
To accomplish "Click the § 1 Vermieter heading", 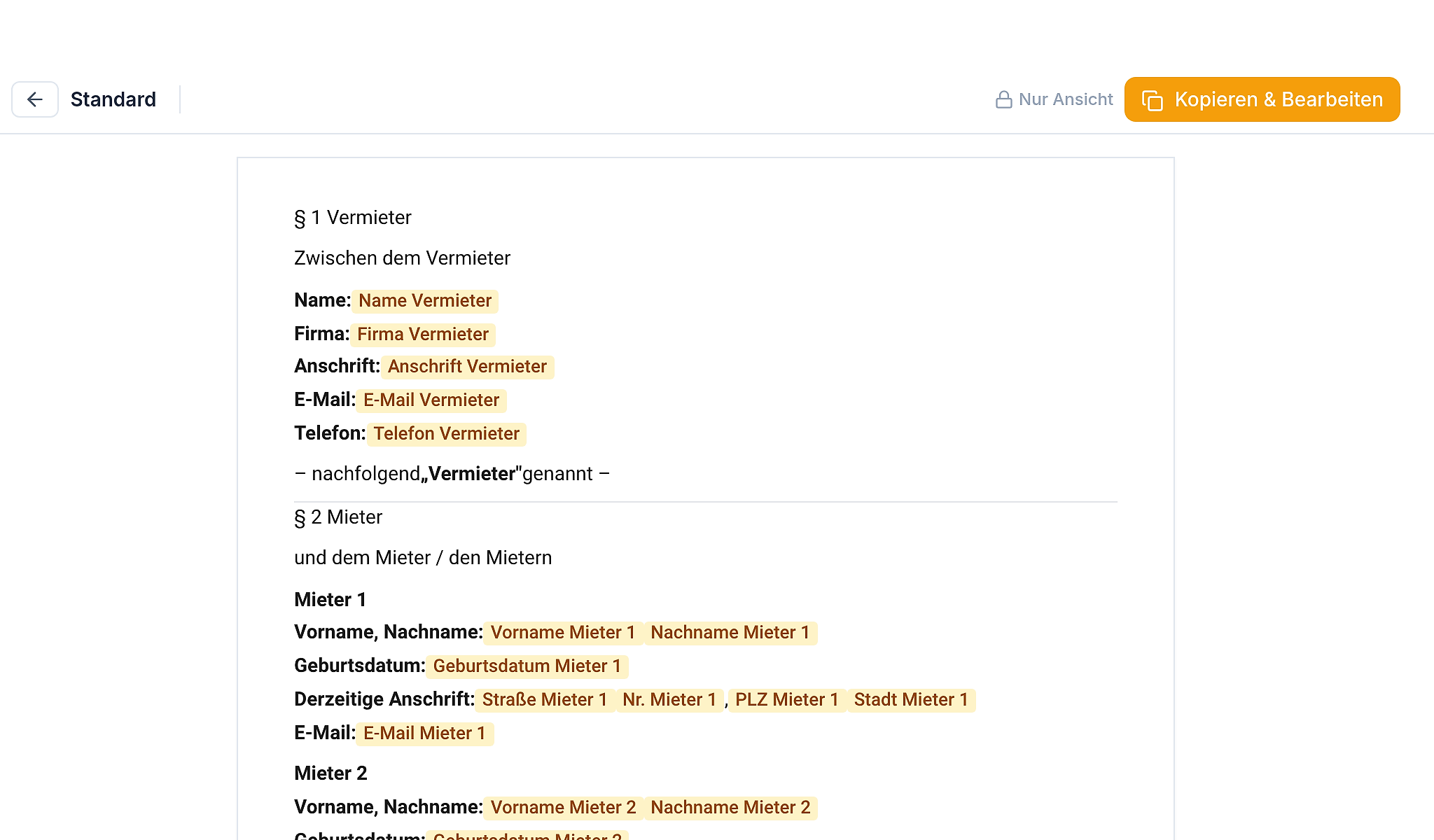I will click(x=353, y=218).
